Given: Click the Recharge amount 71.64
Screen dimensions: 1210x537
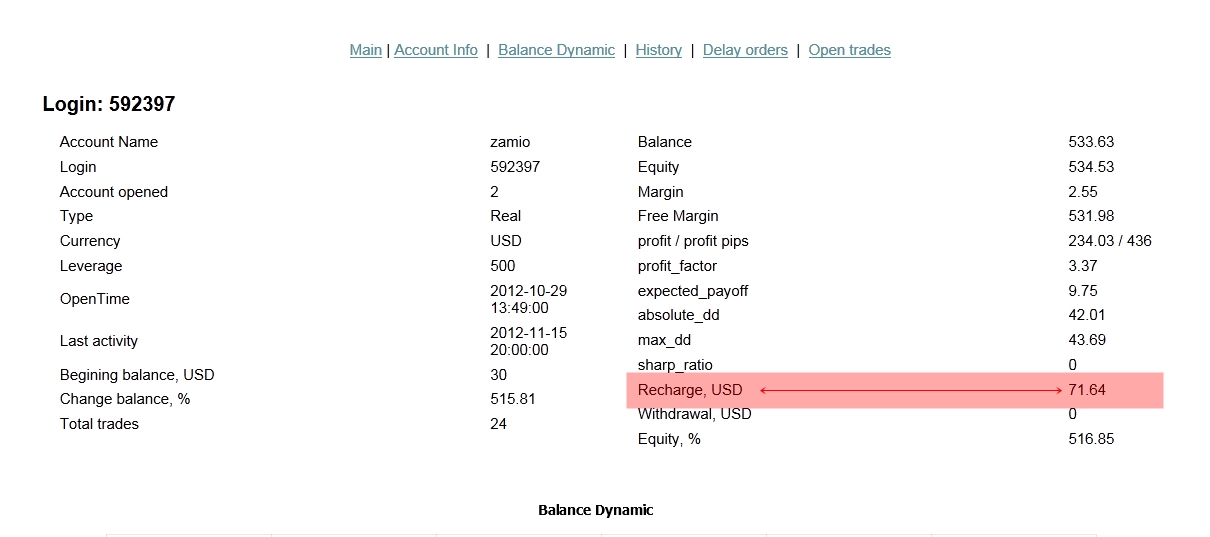Looking at the screenshot, I should 1086,390.
